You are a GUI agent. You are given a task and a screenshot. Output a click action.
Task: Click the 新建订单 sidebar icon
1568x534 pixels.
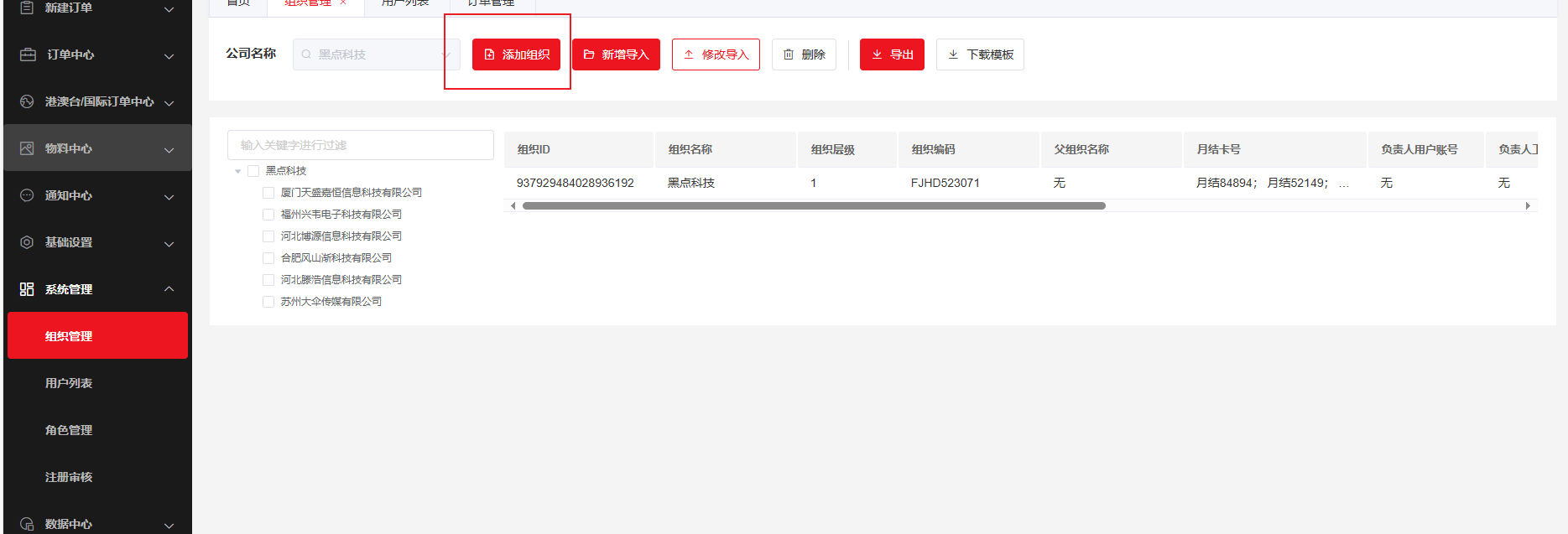(x=27, y=8)
